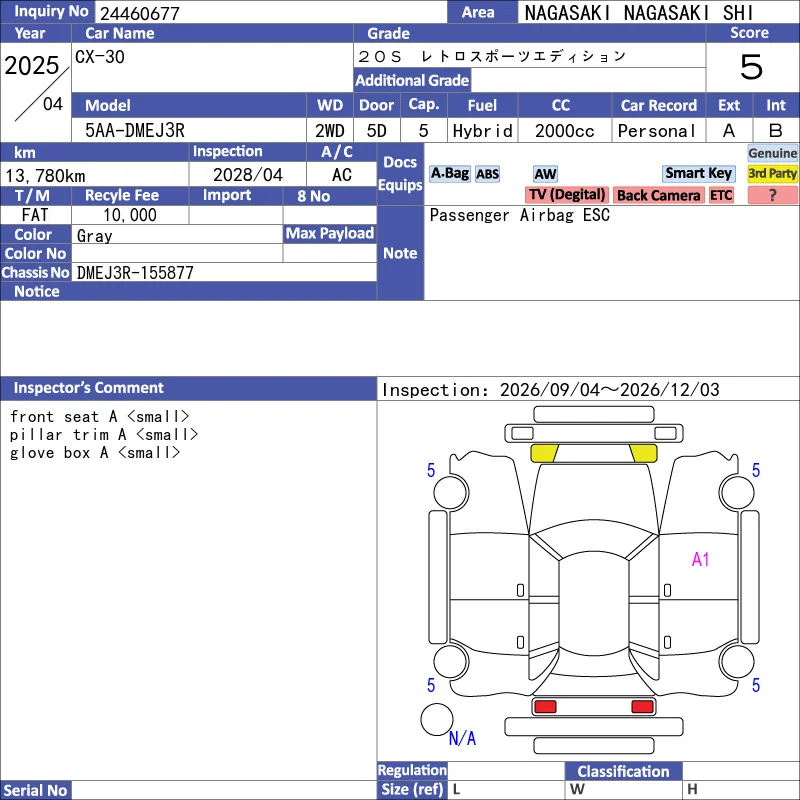Click the Classification header cell

tap(623, 771)
